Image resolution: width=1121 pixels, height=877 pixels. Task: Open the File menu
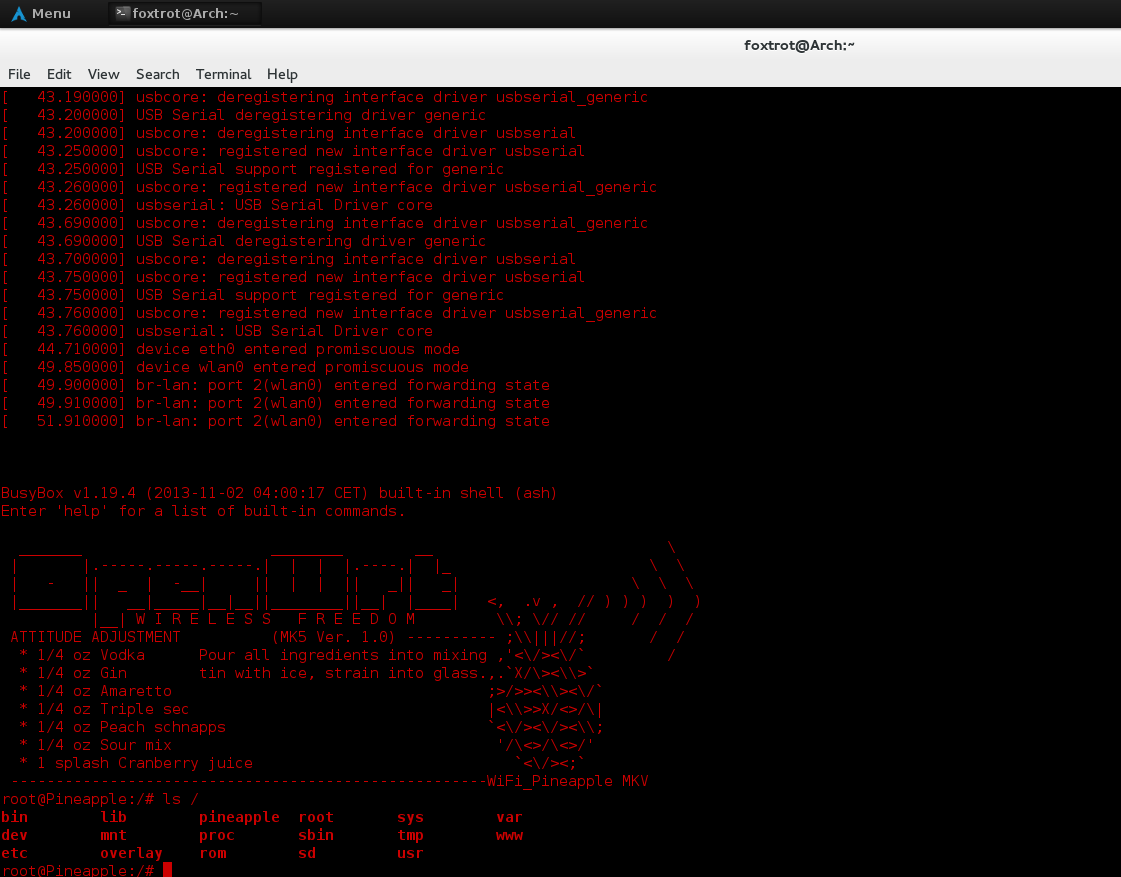point(19,74)
